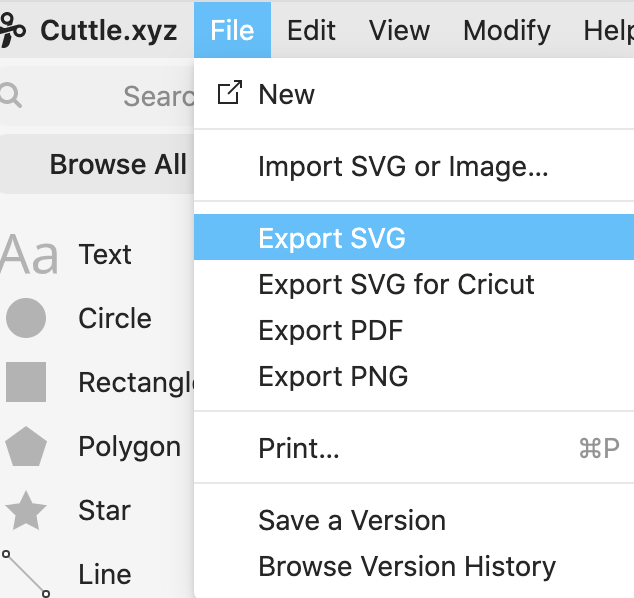This screenshot has width=634, height=598.
Task: Open the Edit menu
Action: (x=311, y=31)
